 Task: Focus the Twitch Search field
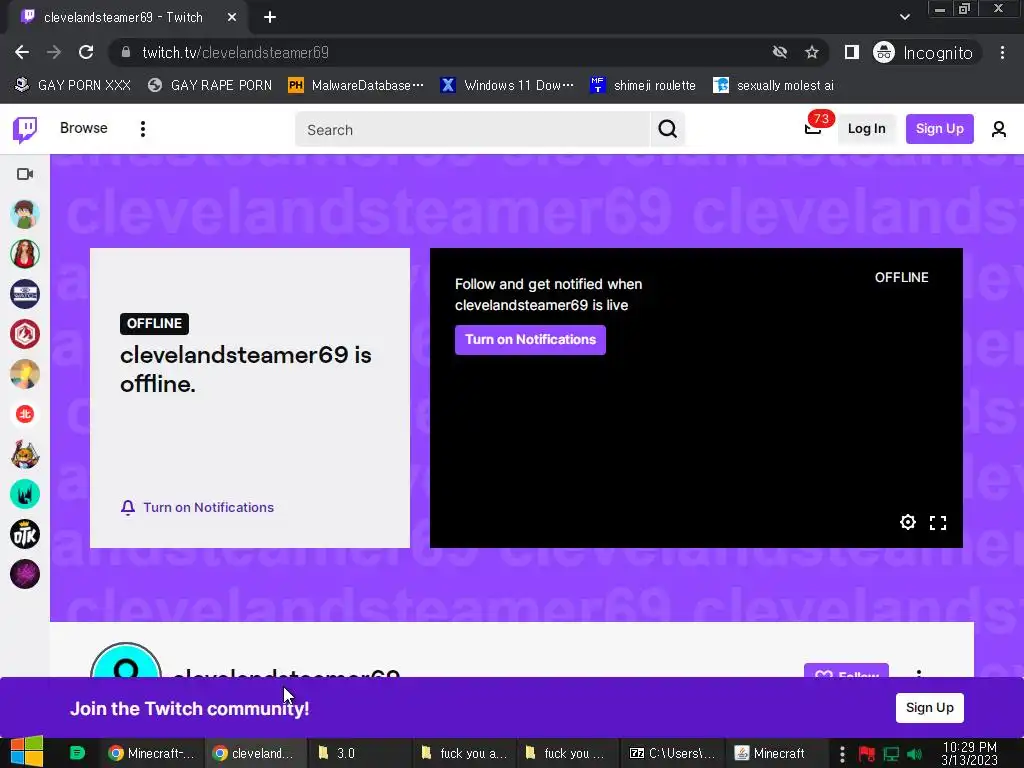(472, 129)
